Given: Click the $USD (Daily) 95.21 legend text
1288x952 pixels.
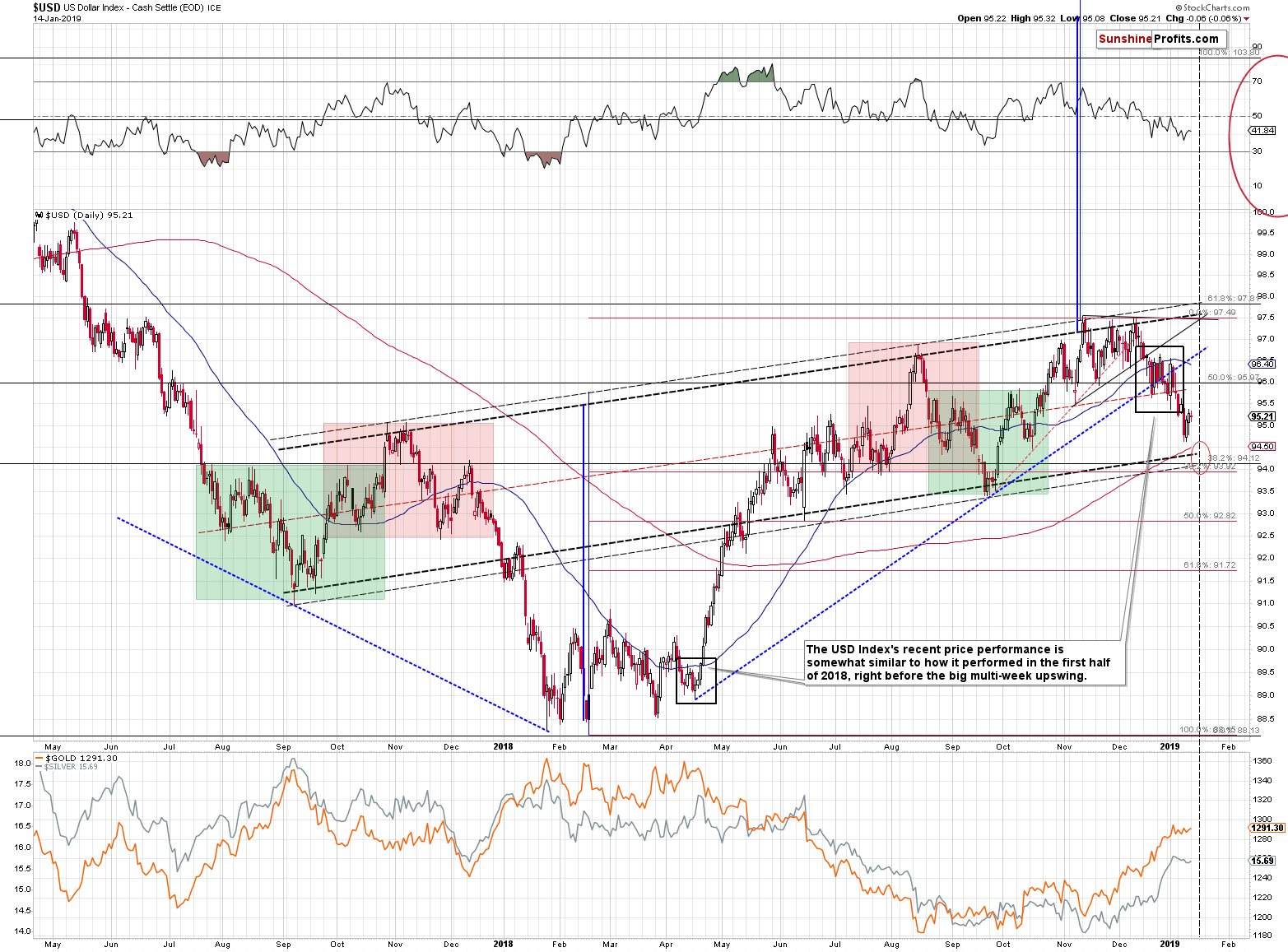Looking at the screenshot, I should click(89, 216).
